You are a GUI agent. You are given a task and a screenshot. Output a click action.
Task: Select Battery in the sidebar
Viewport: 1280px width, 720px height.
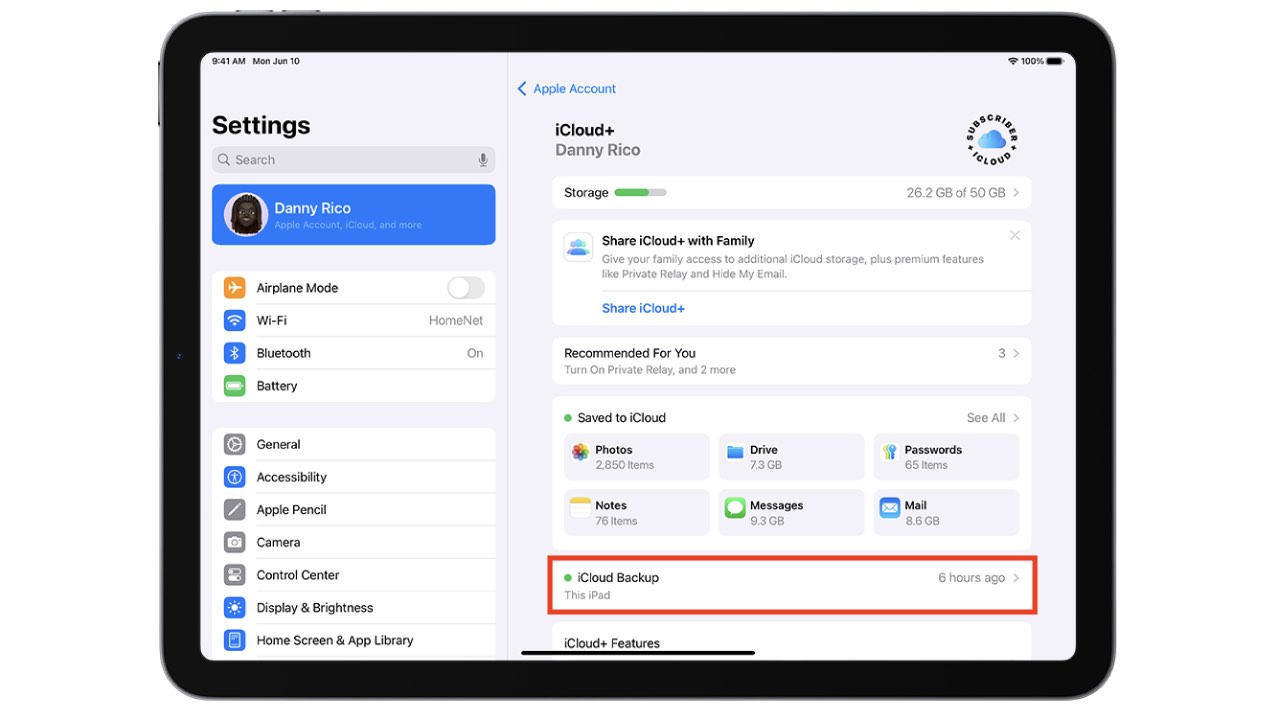click(354, 386)
